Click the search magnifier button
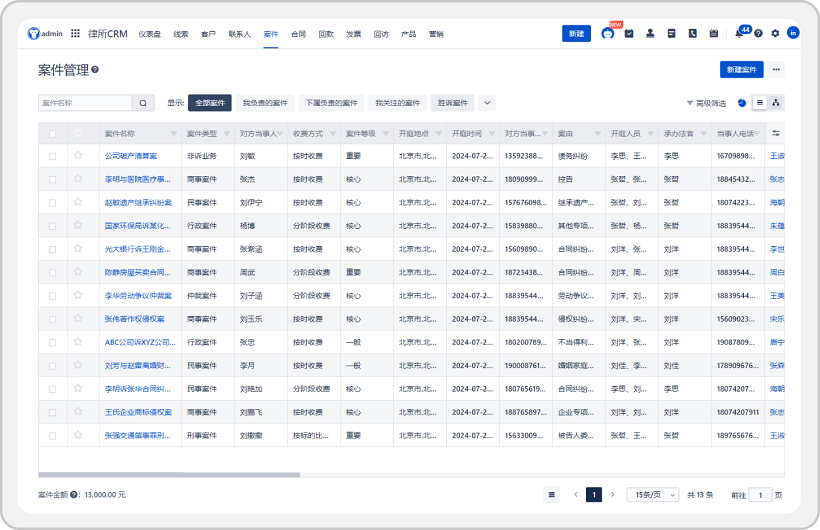Viewport: 820px width, 530px height. point(143,103)
